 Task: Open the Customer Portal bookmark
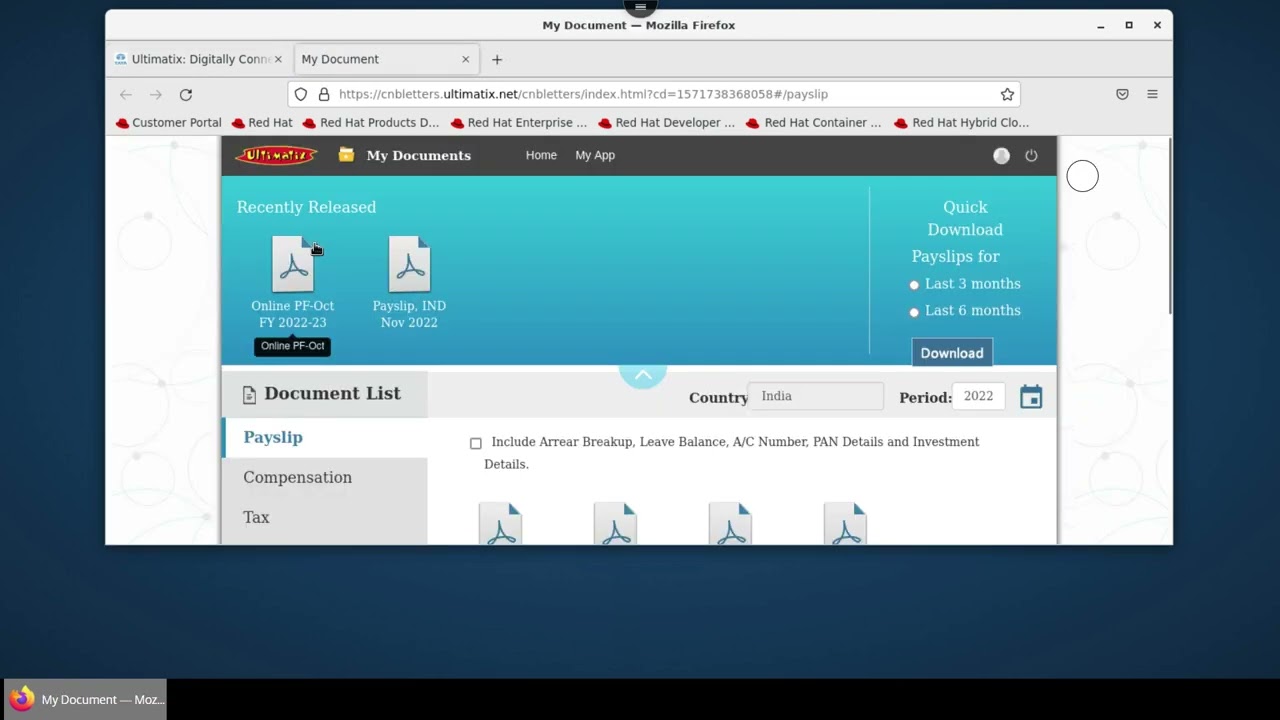[x=168, y=123]
